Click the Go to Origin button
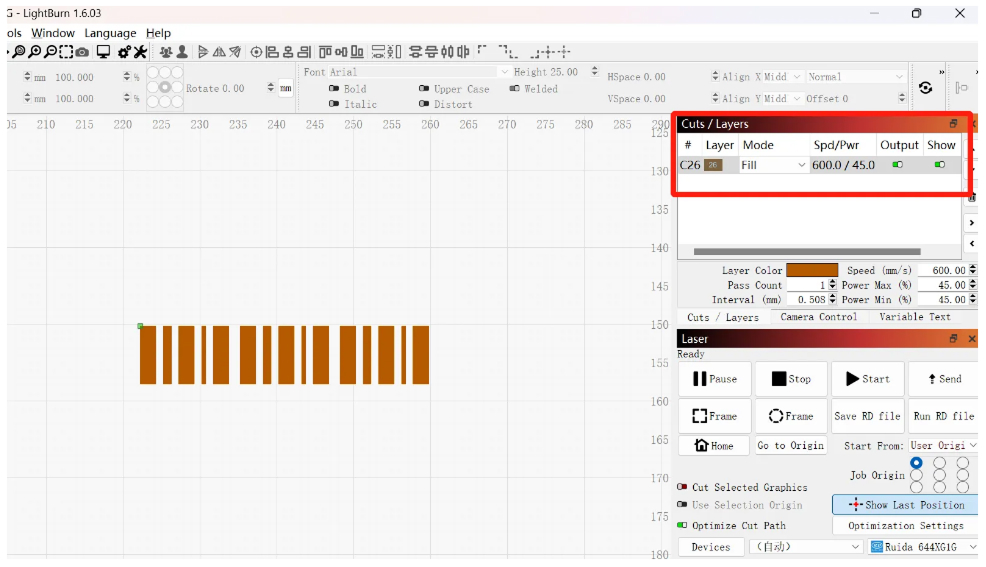The image size is (986, 567). (x=790, y=445)
